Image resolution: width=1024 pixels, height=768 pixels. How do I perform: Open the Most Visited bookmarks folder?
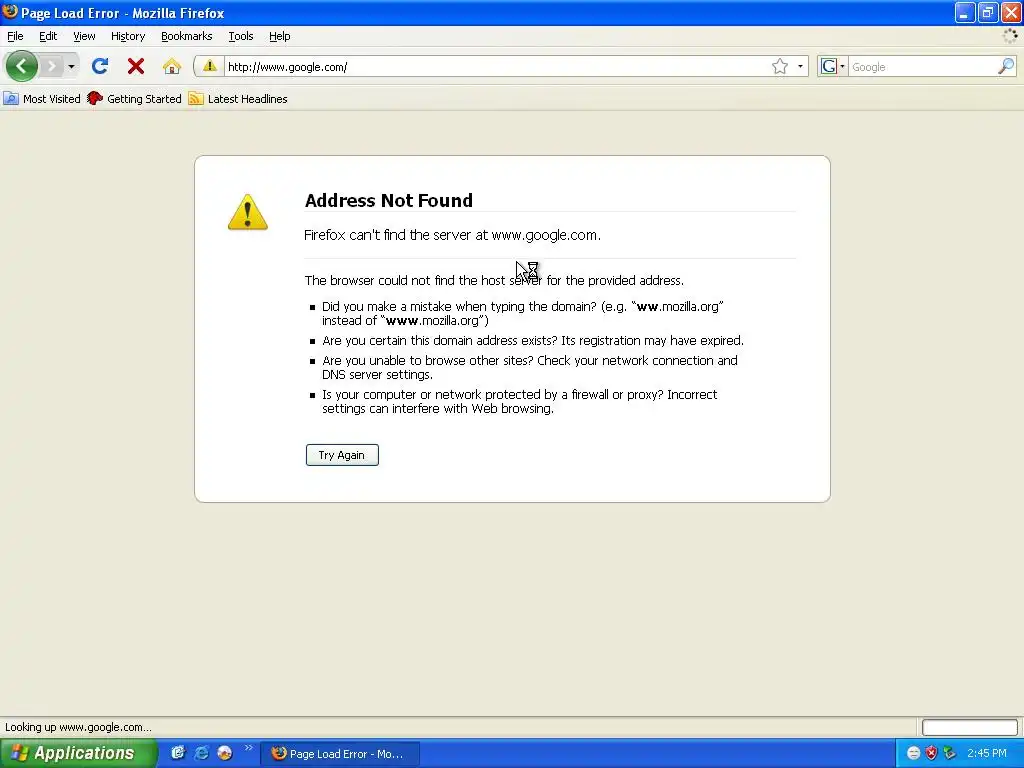[x=42, y=99]
